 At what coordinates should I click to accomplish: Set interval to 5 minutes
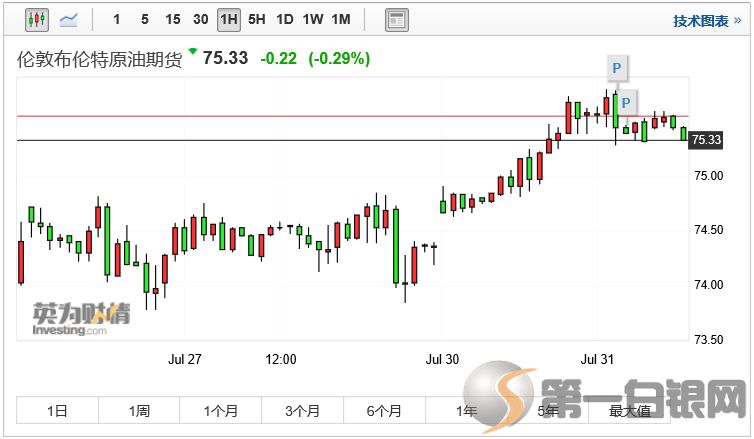[145, 20]
